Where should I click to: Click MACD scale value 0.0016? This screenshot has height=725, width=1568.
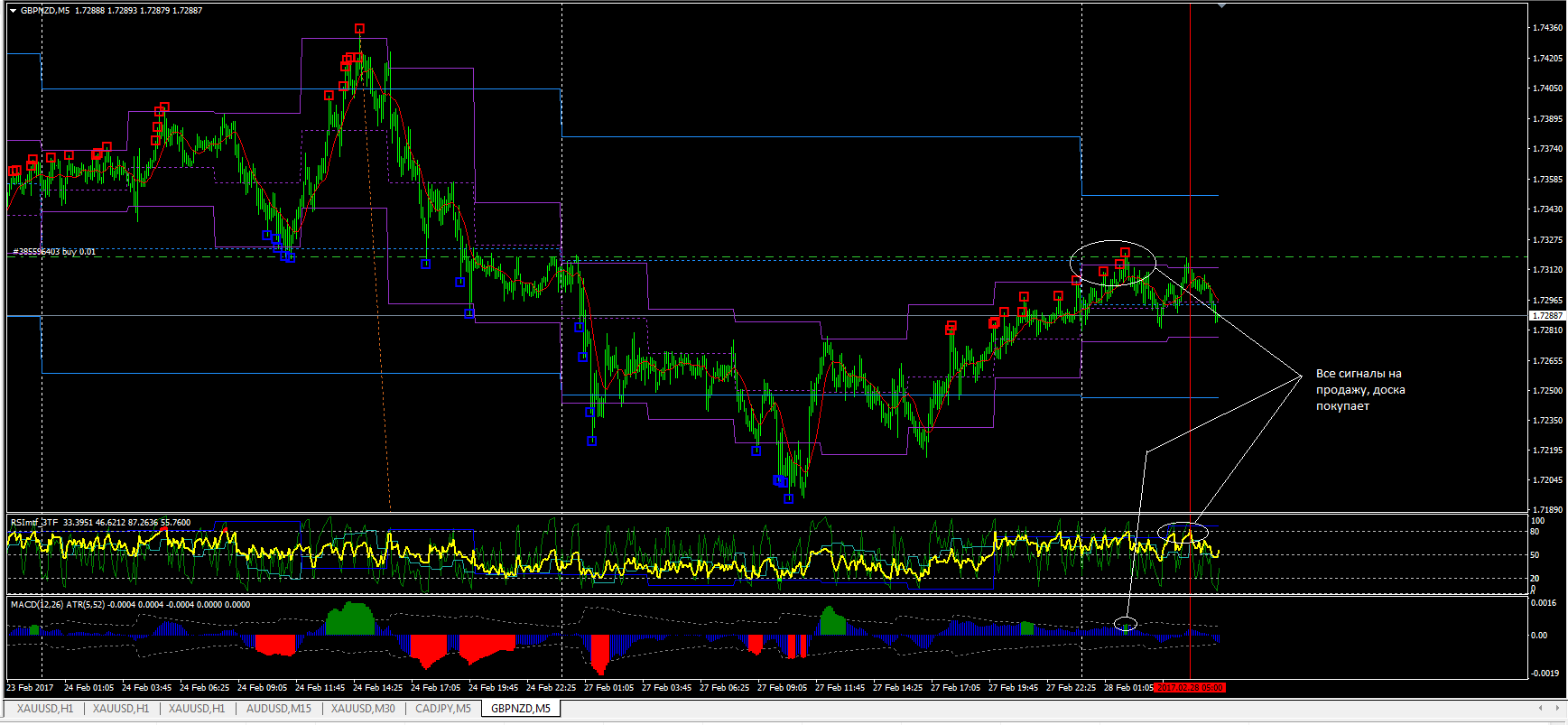tap(1545, 602)
